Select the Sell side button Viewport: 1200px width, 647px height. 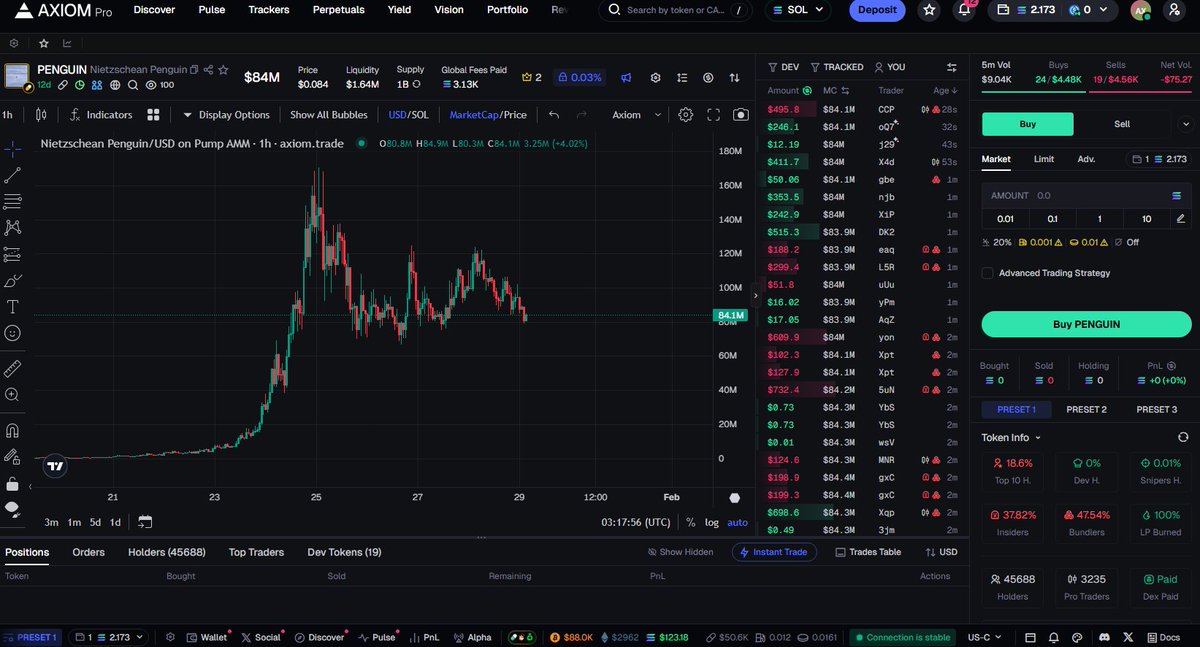[1122, 124]
